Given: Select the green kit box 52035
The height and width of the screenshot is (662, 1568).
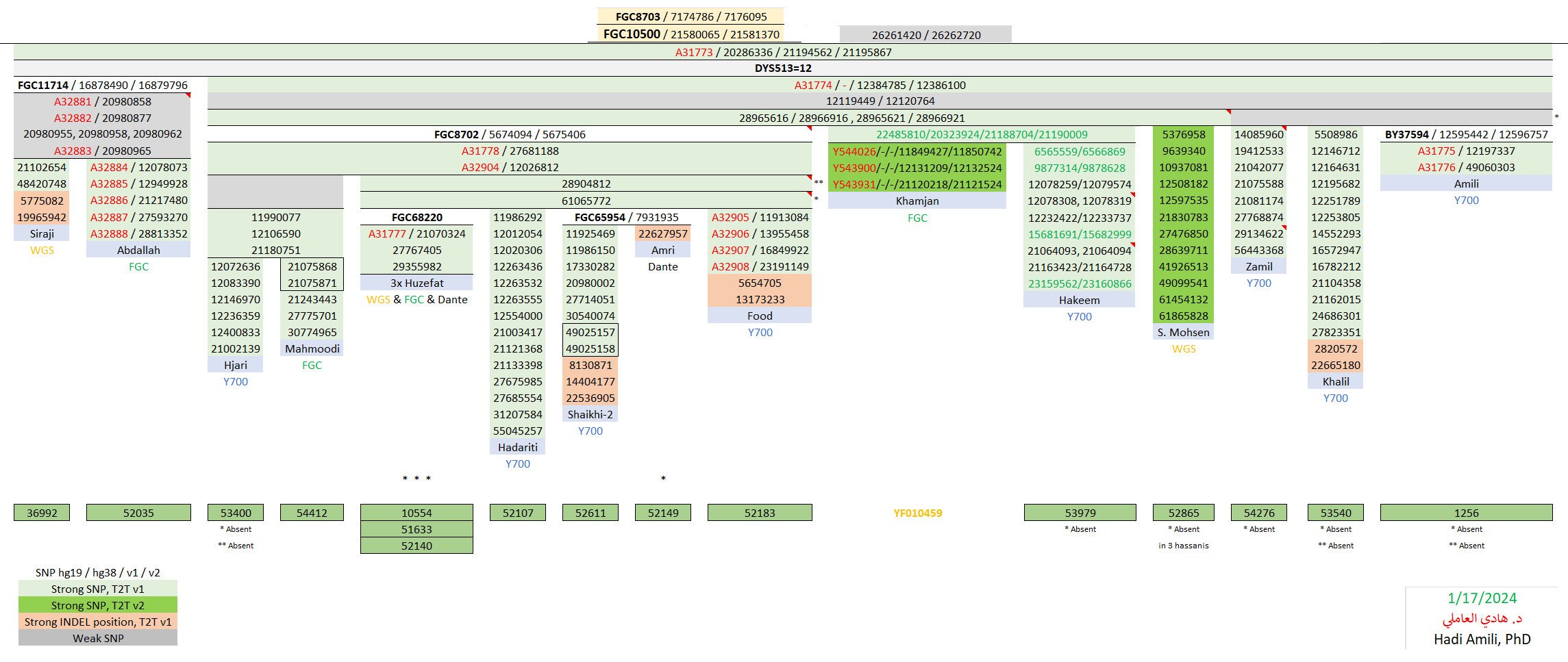Looking at the screenshot, I should [x=138, y=513].
